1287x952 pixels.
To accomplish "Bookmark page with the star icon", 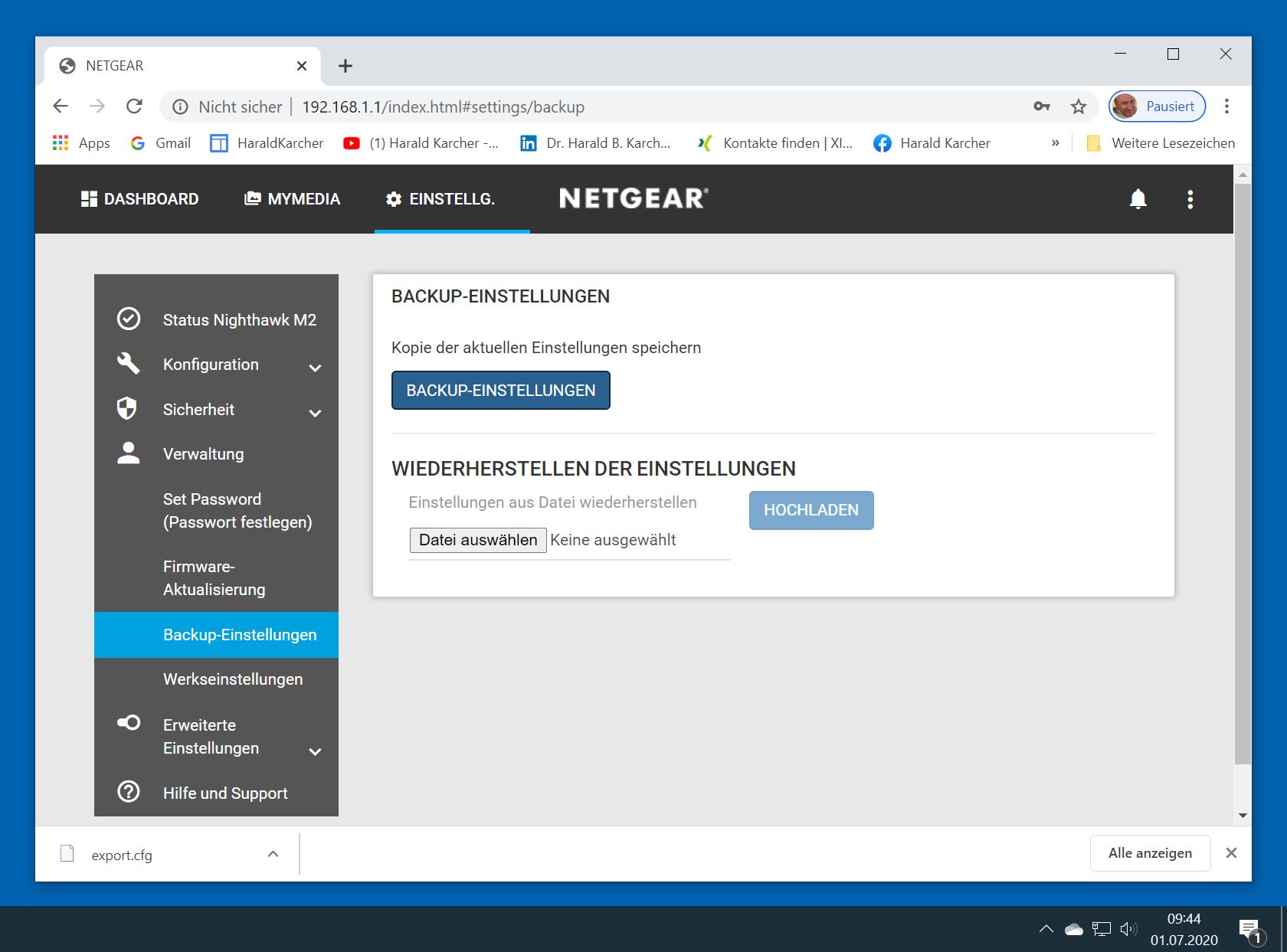I will pyautogui.click(x=1079, y=106).
